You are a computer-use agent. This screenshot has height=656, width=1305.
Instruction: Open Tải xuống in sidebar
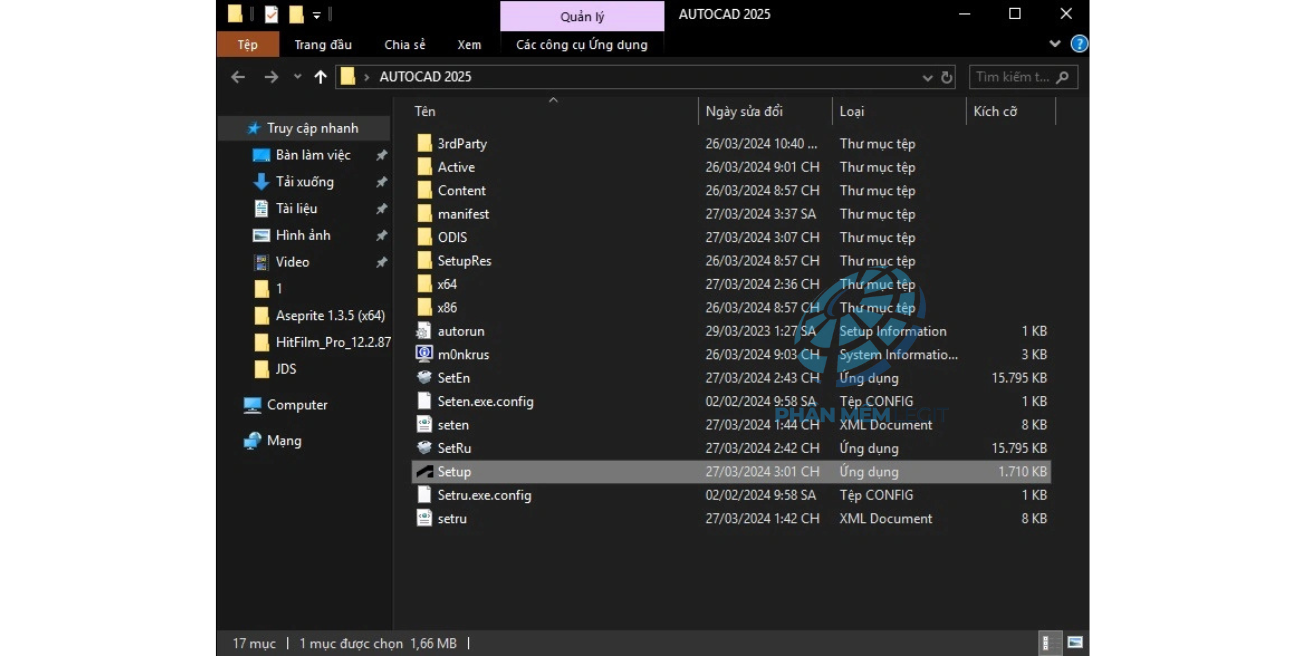coord(304,182)
